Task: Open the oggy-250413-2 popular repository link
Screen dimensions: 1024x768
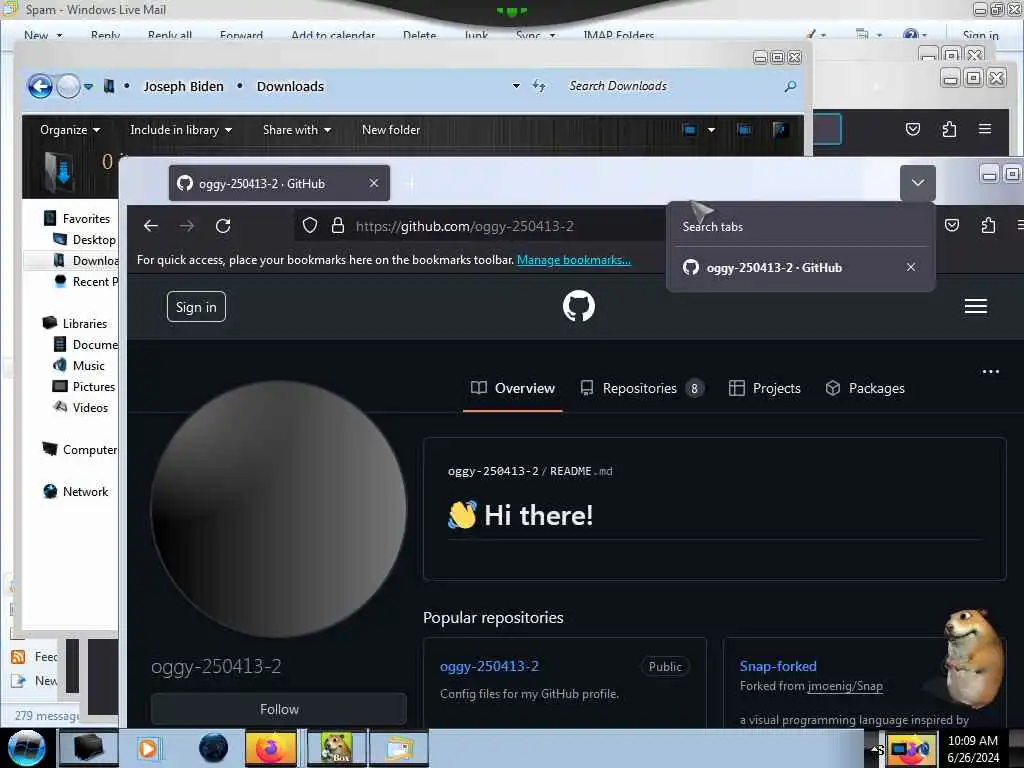Action: click(489, 666)
